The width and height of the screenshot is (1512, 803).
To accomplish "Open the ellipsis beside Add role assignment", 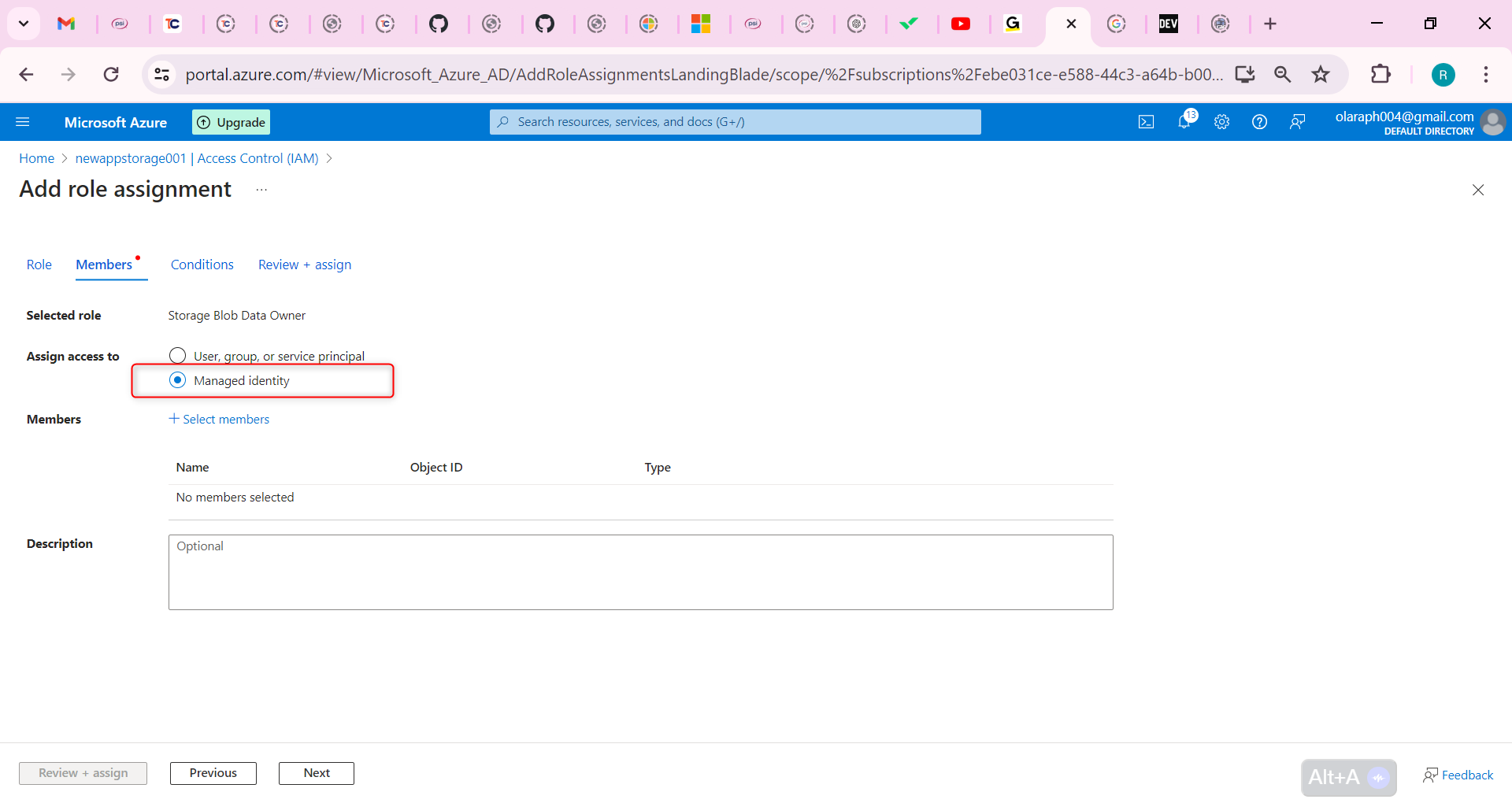I will click(261, 189).
